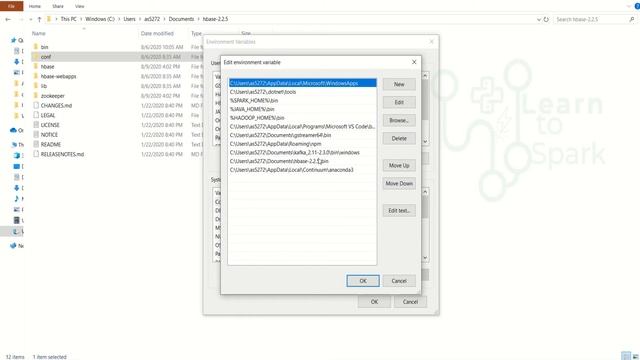Select the kafka_2.11-2.3.0 path entry
Viewport: 640px width, 360px height.
302,152
